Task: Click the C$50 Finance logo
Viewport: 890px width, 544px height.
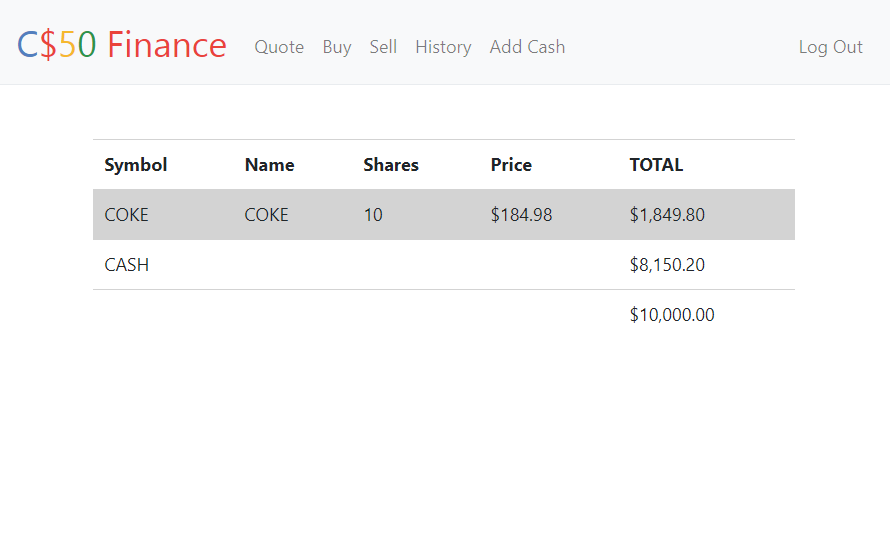Action: point(122,45)
